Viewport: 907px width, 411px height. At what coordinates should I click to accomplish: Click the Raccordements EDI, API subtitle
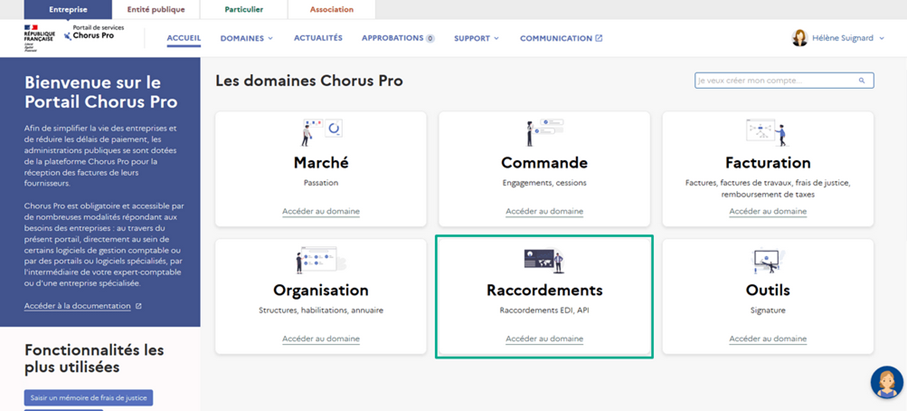tap(544, 310)
